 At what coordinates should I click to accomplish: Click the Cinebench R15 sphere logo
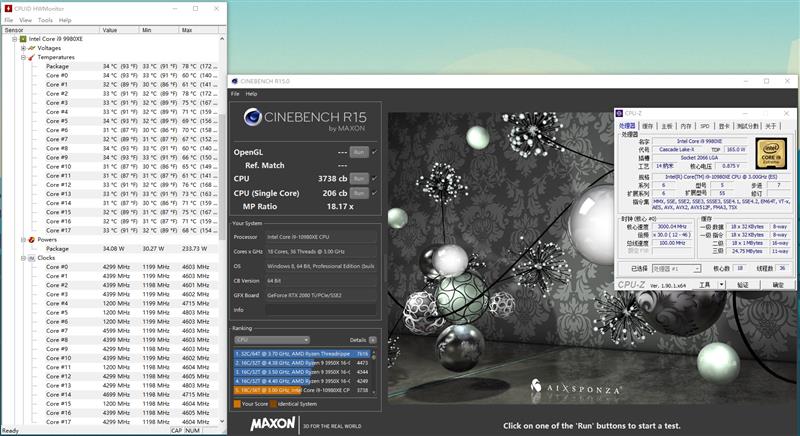[x=253, y=117]
